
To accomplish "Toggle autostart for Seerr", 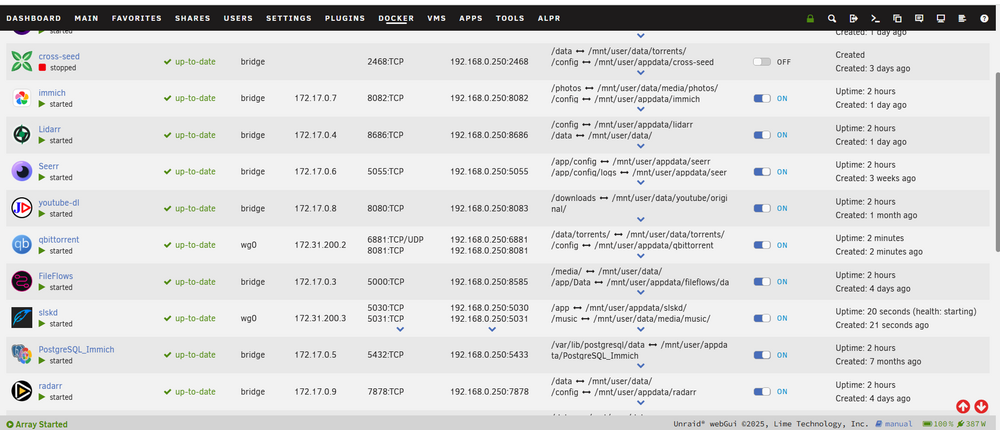I will 762,172.
